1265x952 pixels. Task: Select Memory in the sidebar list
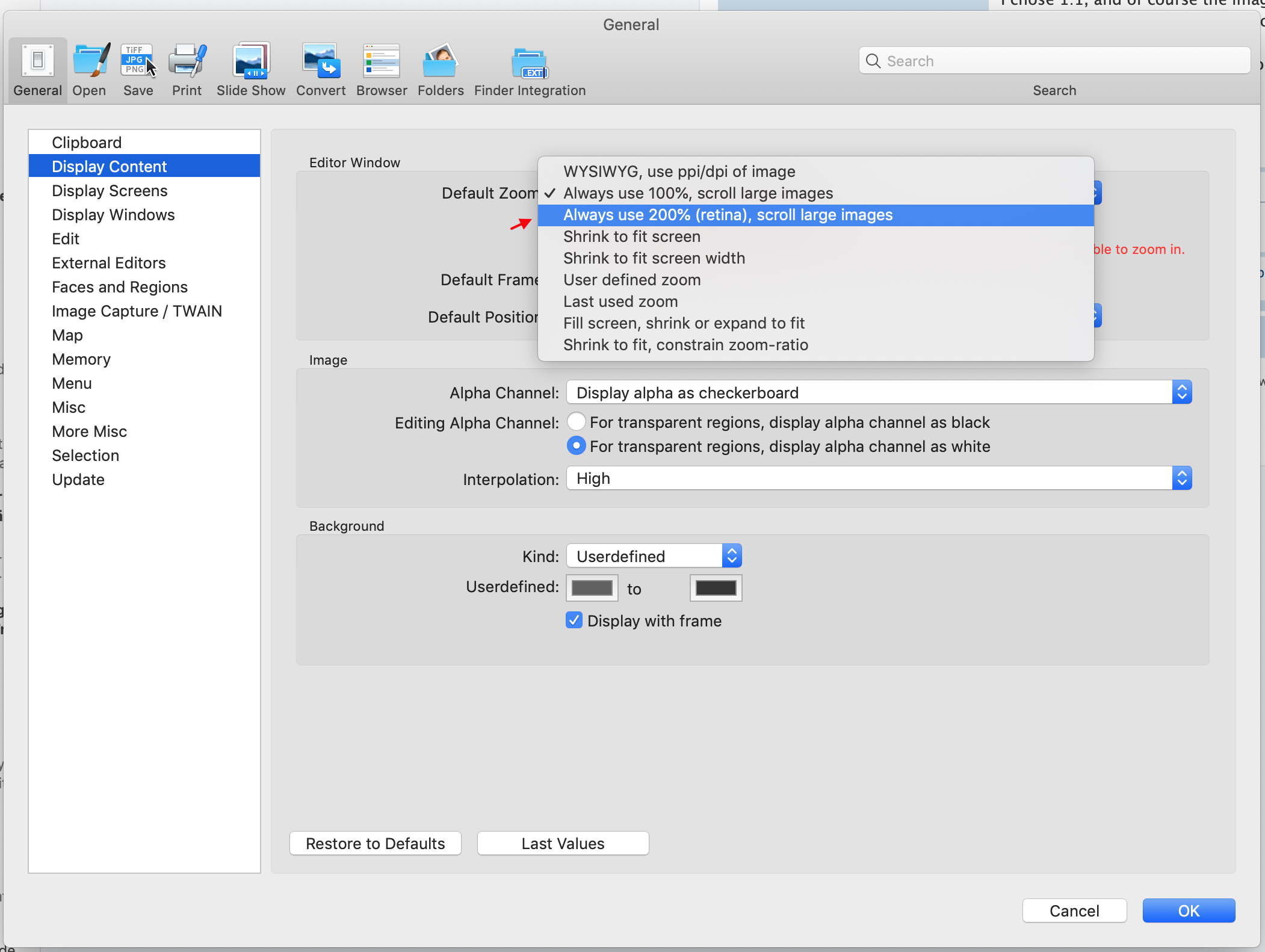pyautogui.click(x=144, y=359)
